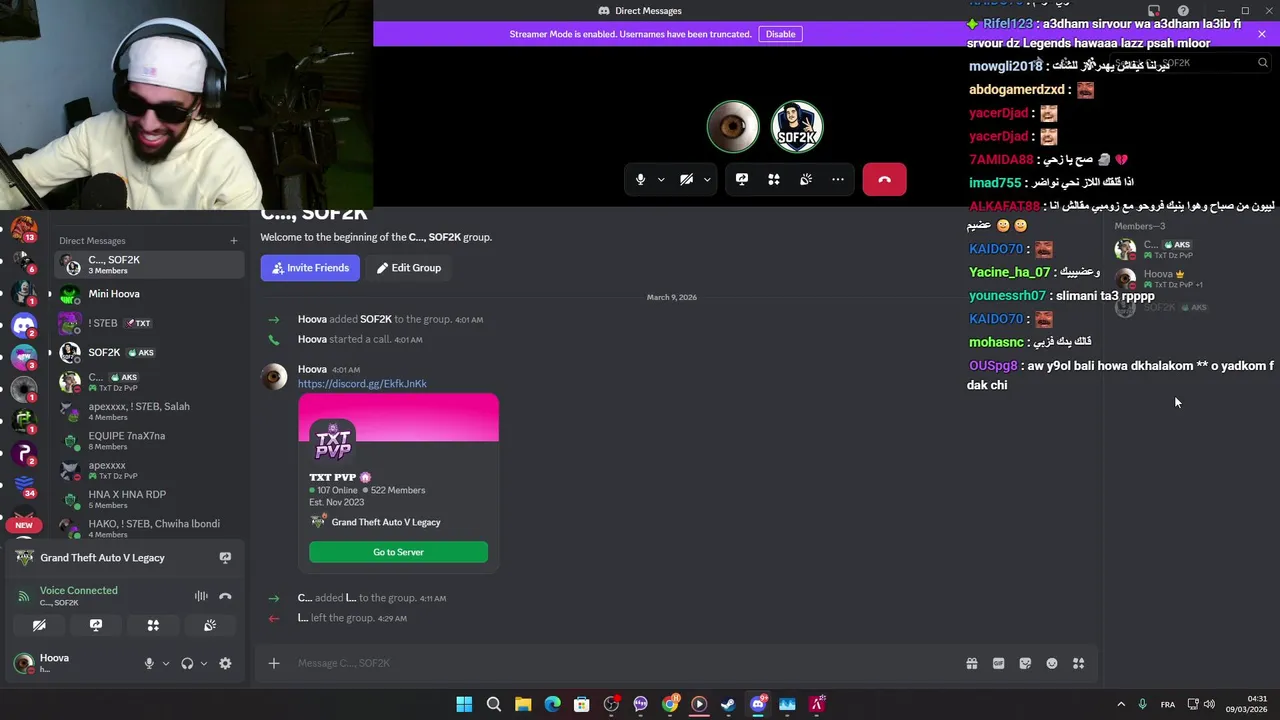
Task: Open apexxxx, ! S7EB, Salah group
Action: click(x=148, y=411)
